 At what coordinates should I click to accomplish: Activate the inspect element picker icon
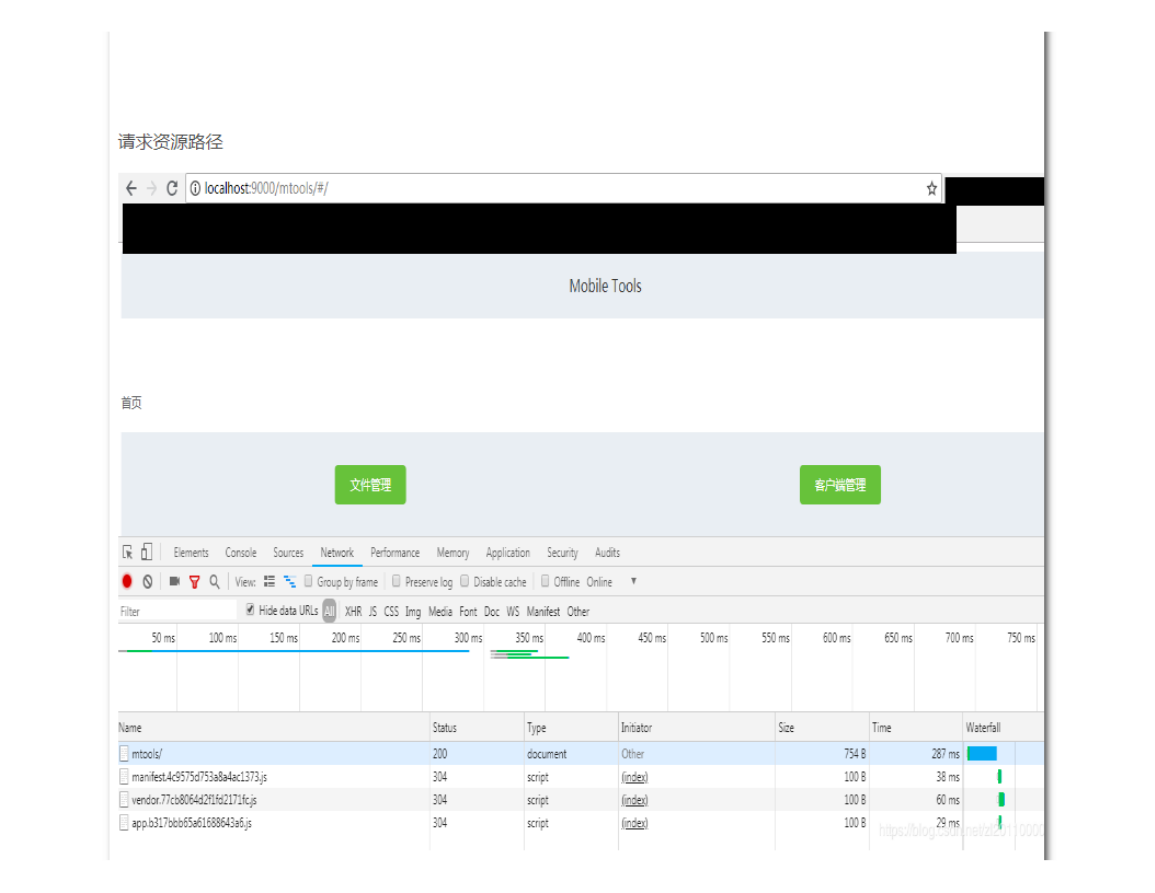(128, 552)
